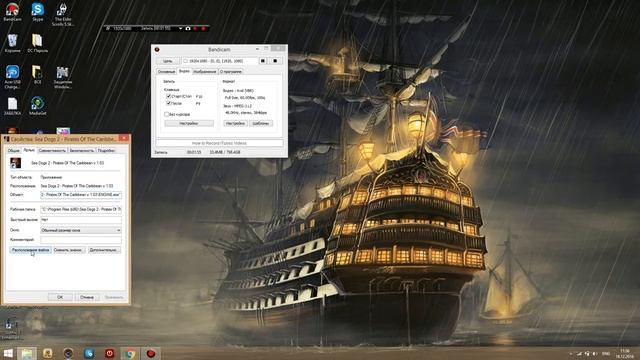Select The Elder Scrolls Skyrim desktop shortcut
This screenshot has width=640, height=360.
pos(62,14)
